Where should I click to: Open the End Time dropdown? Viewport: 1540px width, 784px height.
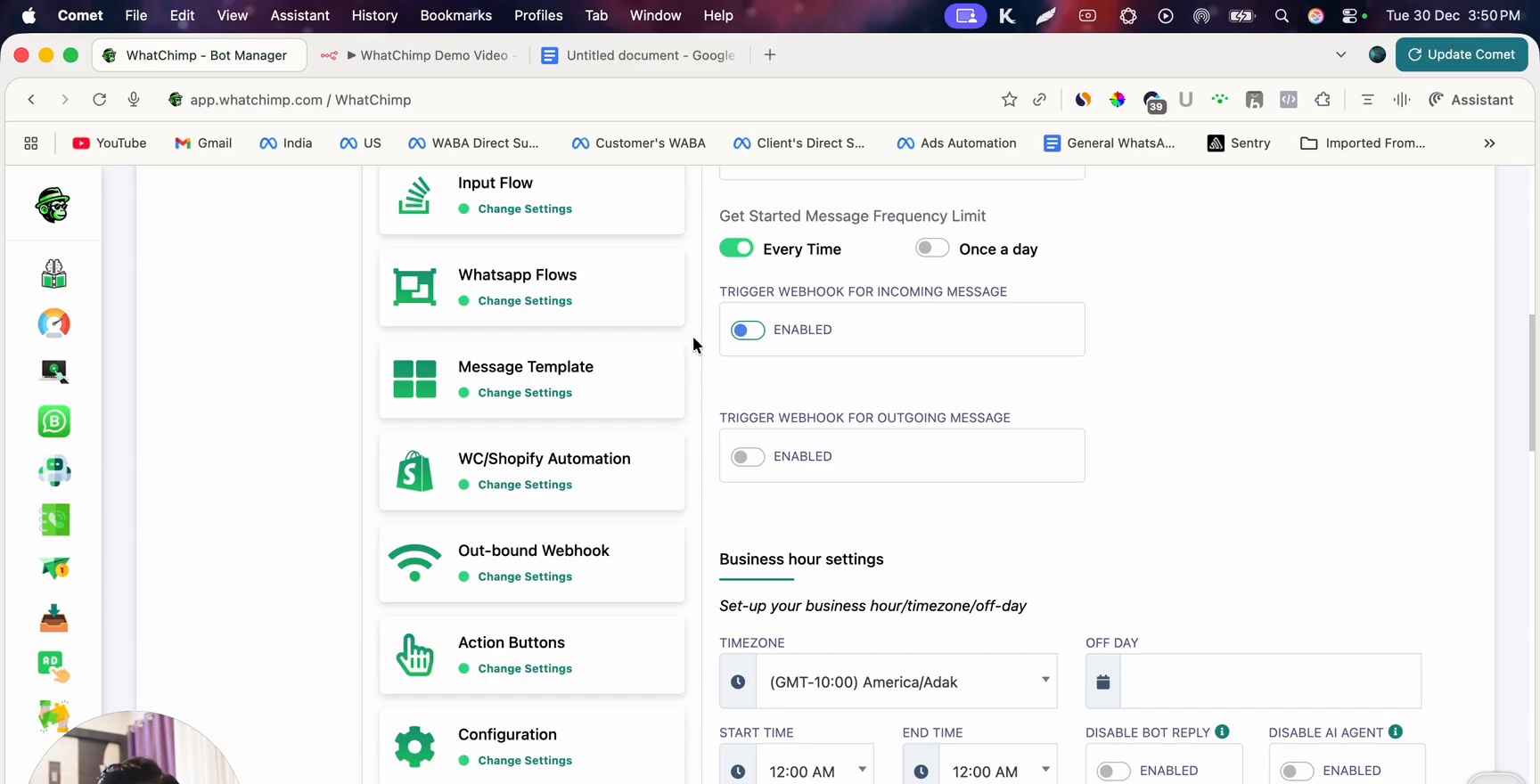[x=998, y=769]
